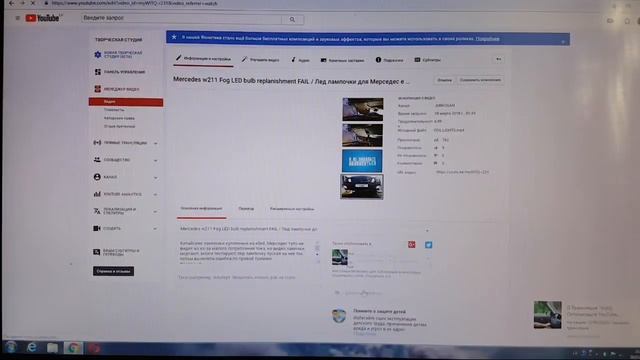Click the Справка и отзывы button
Screen dimensions: 640x360
113,271
